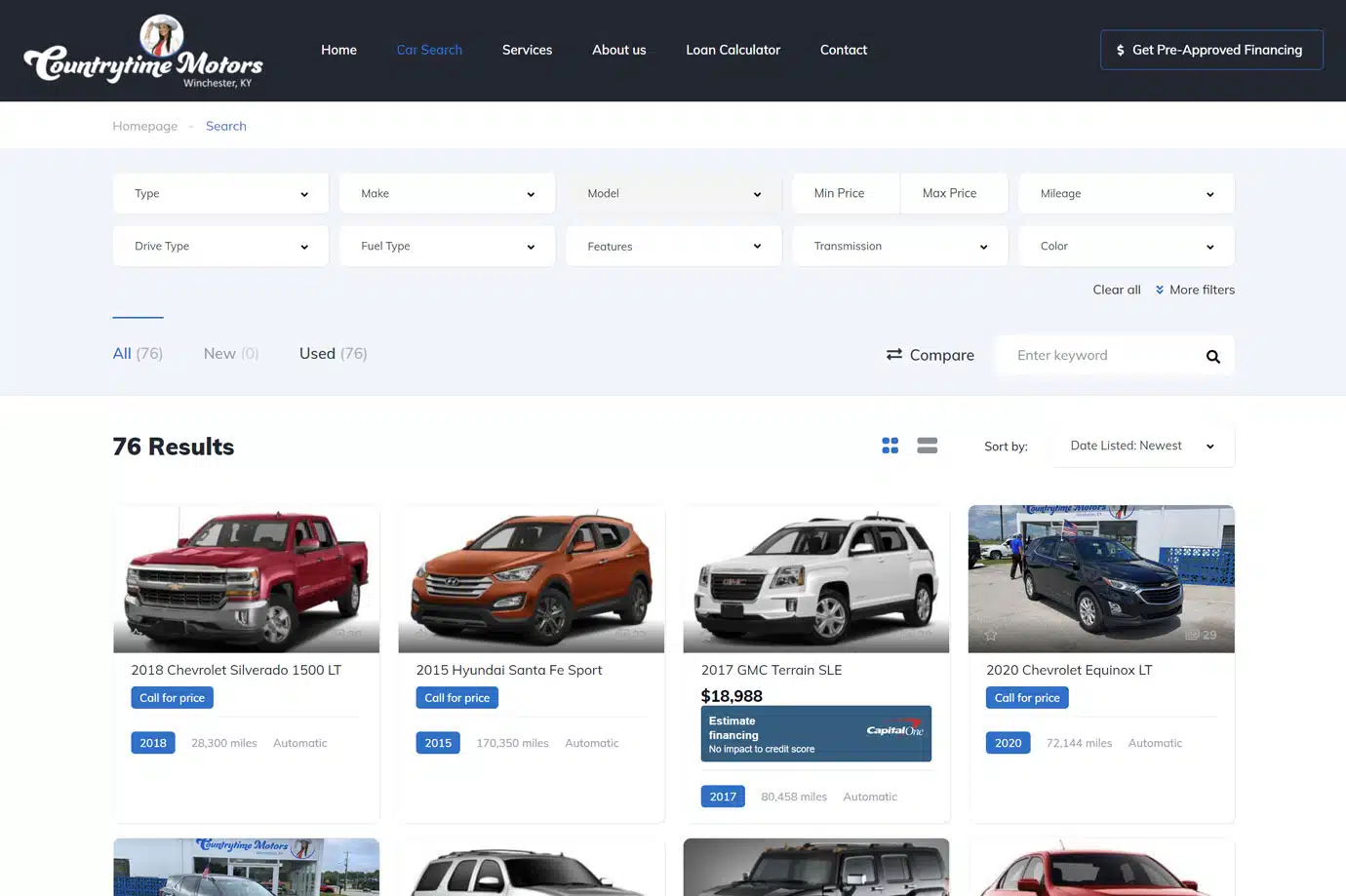Image resolution: width=1346 pixels, height=896 pixels.
Task: Expand More filters chevron icon
Action: (x=1160, y=290)
